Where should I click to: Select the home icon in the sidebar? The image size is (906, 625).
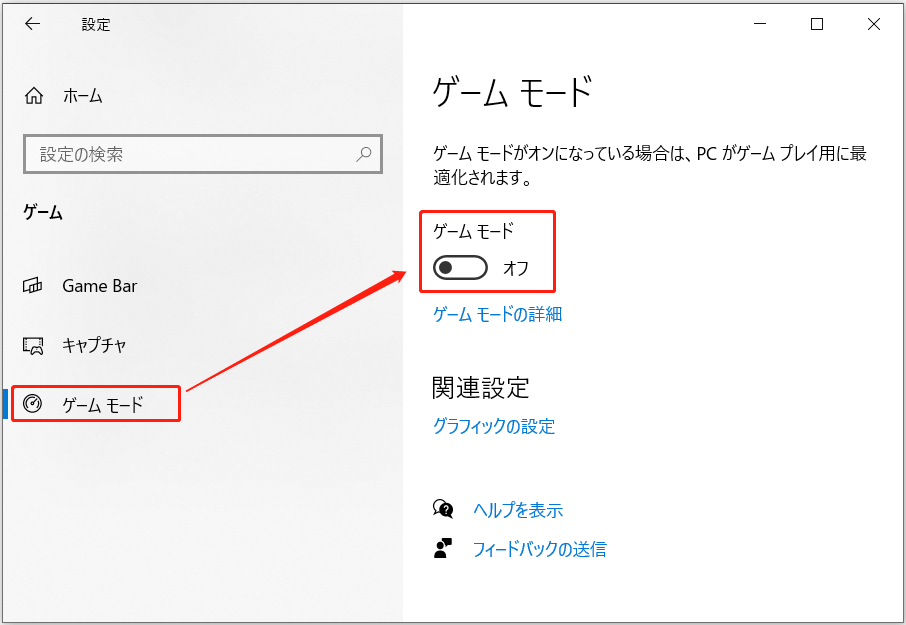pyautogui.click(x=33, y=96)
